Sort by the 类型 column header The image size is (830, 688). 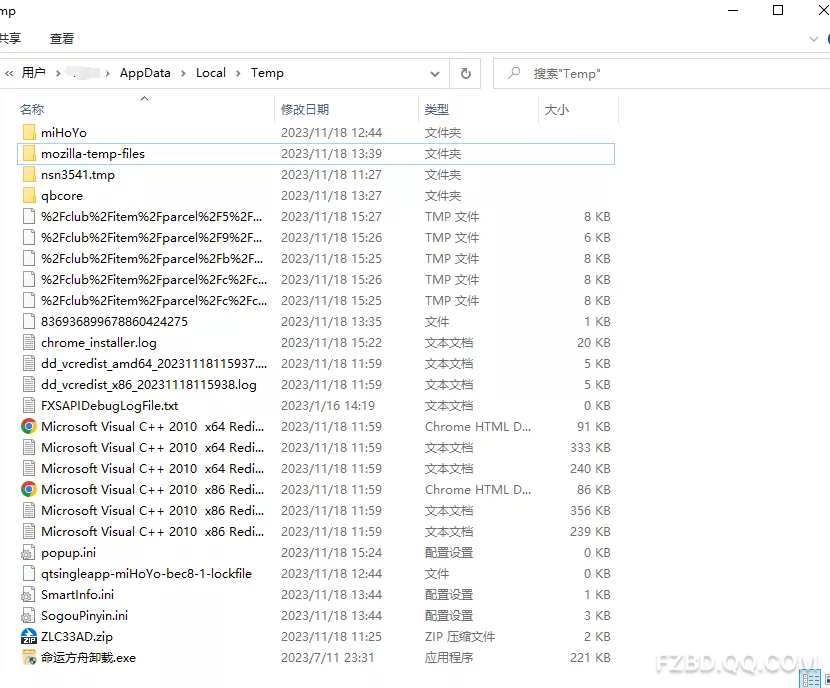tap(437, 110)
